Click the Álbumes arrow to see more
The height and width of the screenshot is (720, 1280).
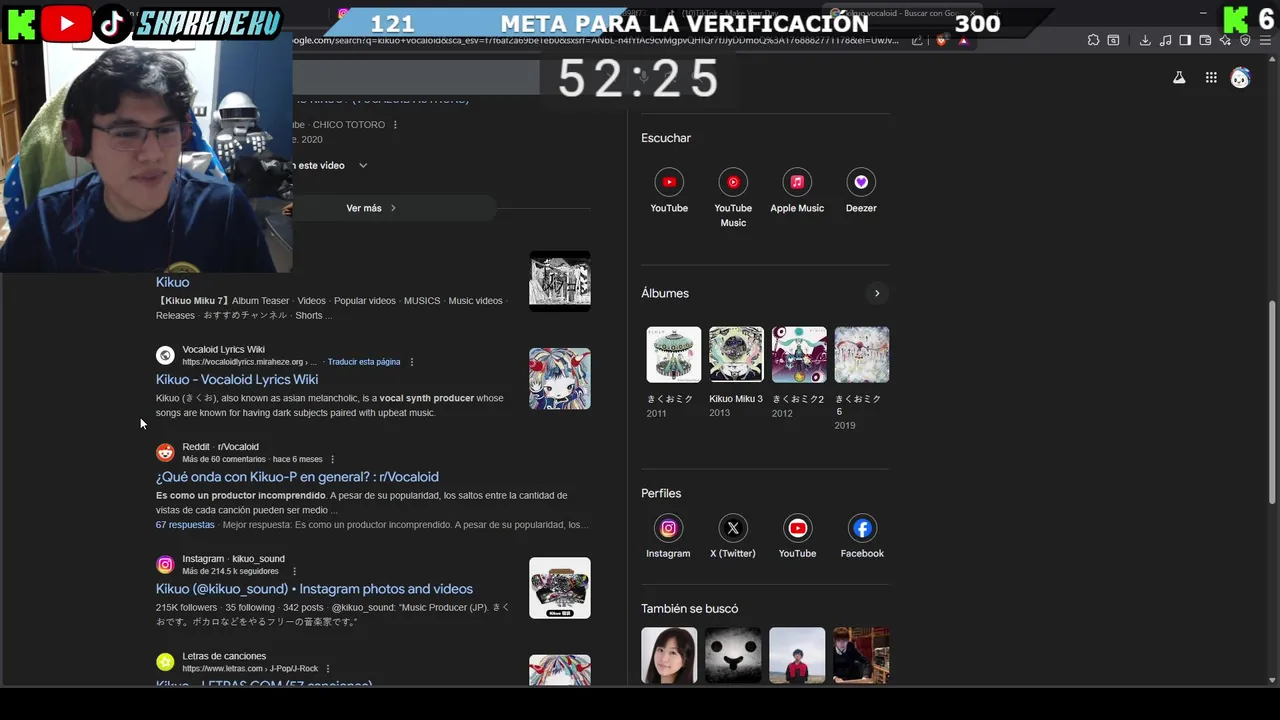click(877, 293)
